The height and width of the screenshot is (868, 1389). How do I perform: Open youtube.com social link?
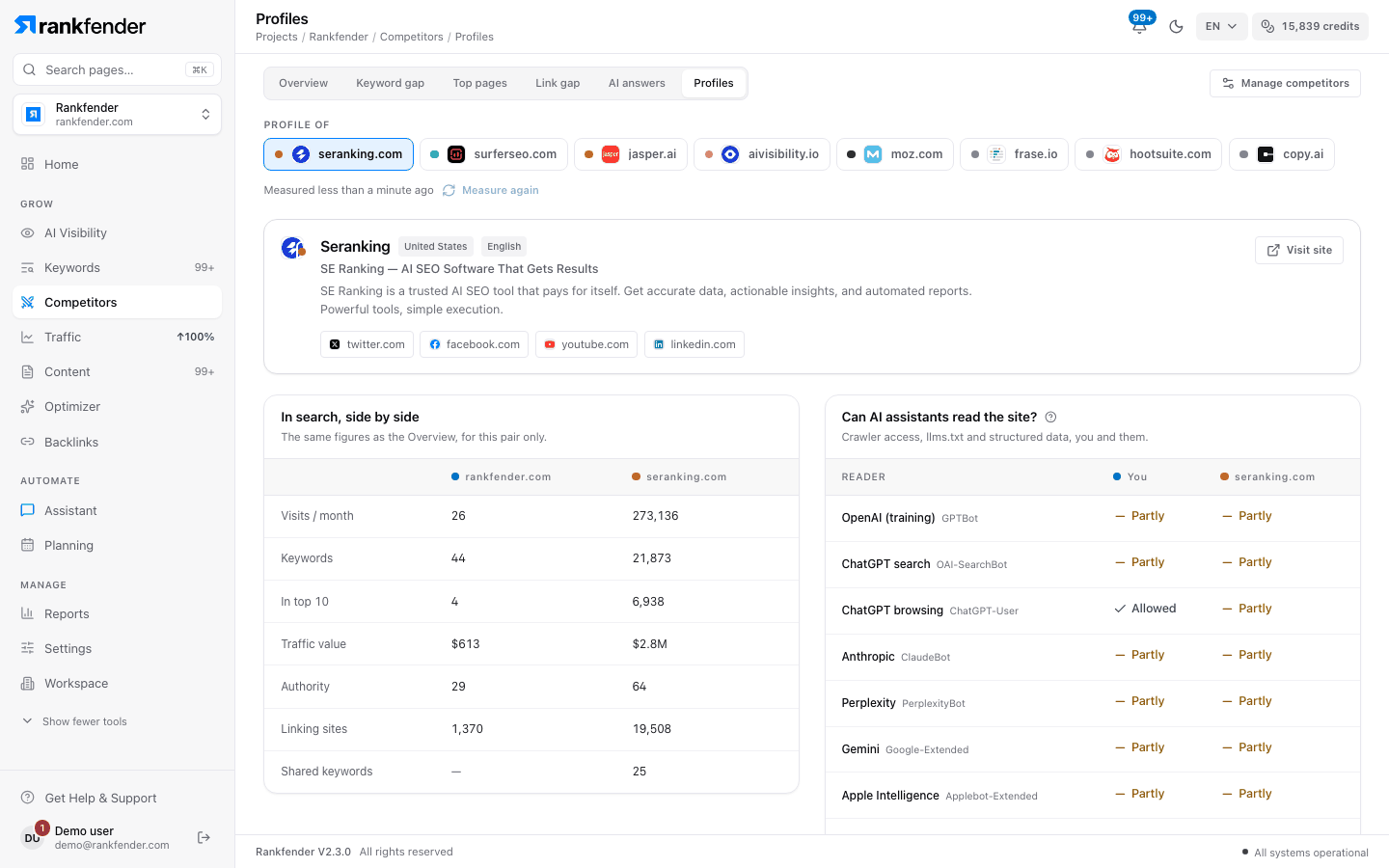(x=586, y=344)
